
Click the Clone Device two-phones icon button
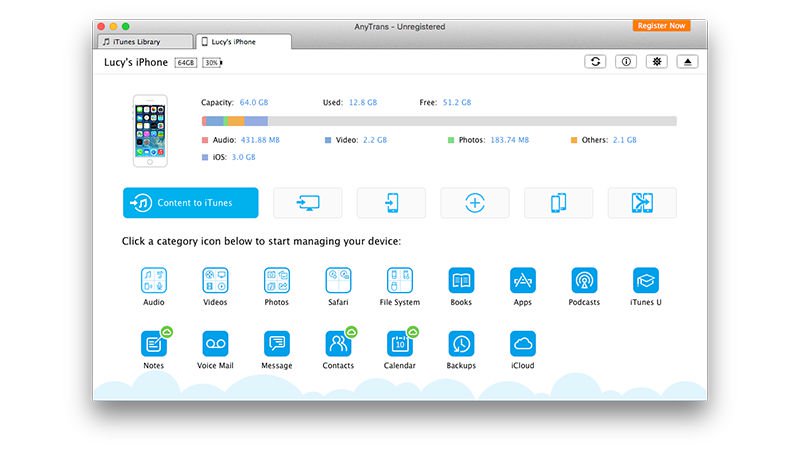click(x=559, y=203)
